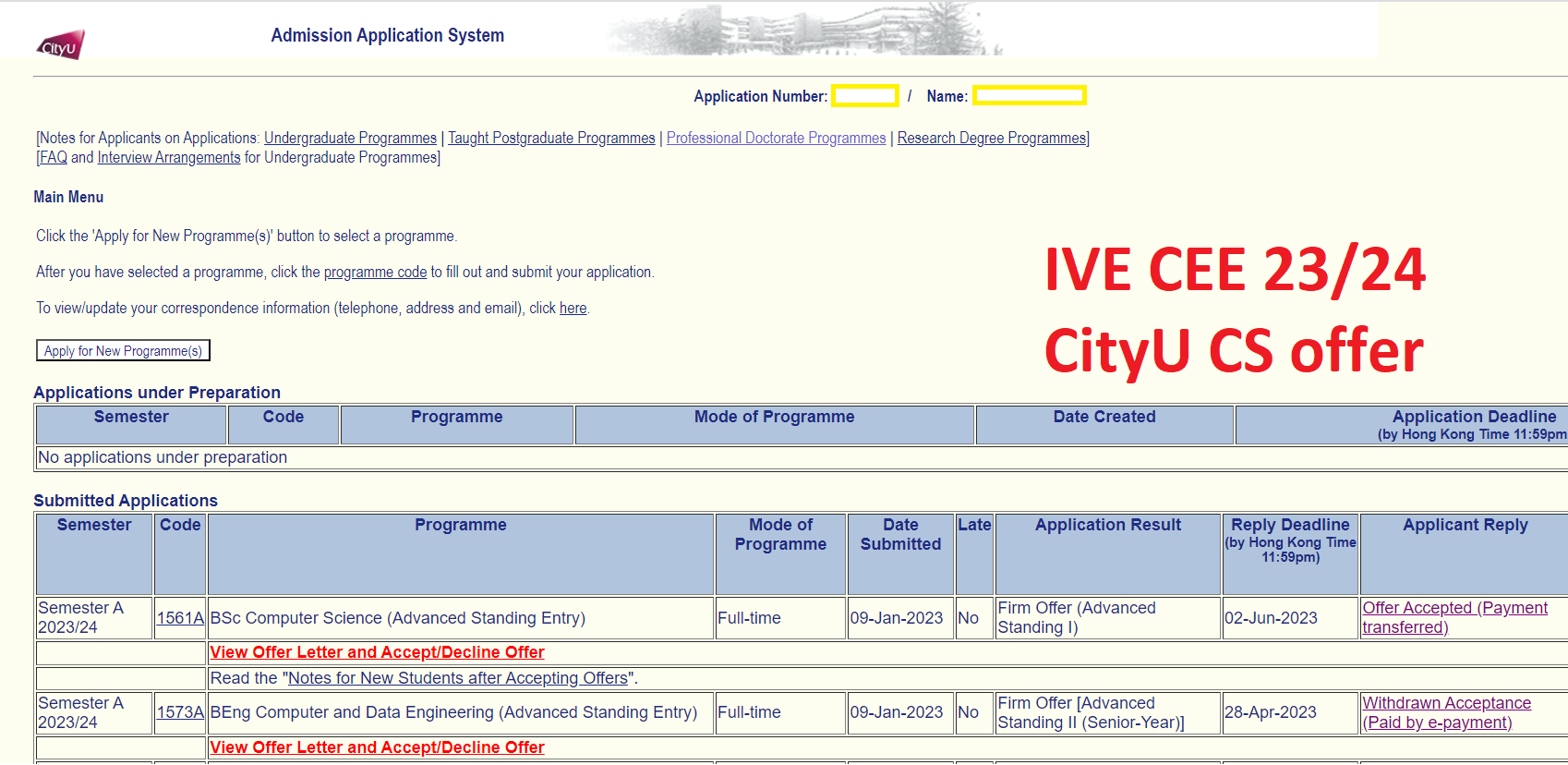
Task: Follow the 'programme code' link
Action: (x=375, y=272)
